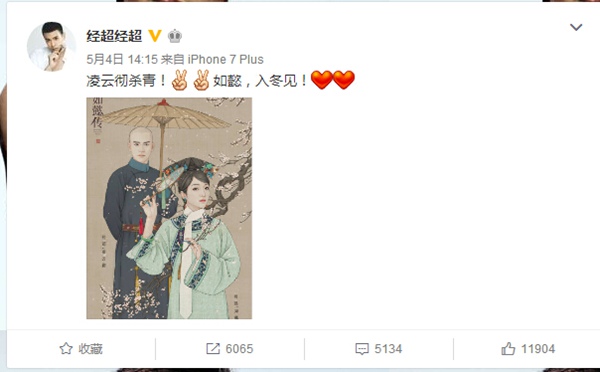This screenshot has width=600, height=372.
Task: Click the crown membership badge icon
Action: tap(175, 36)
